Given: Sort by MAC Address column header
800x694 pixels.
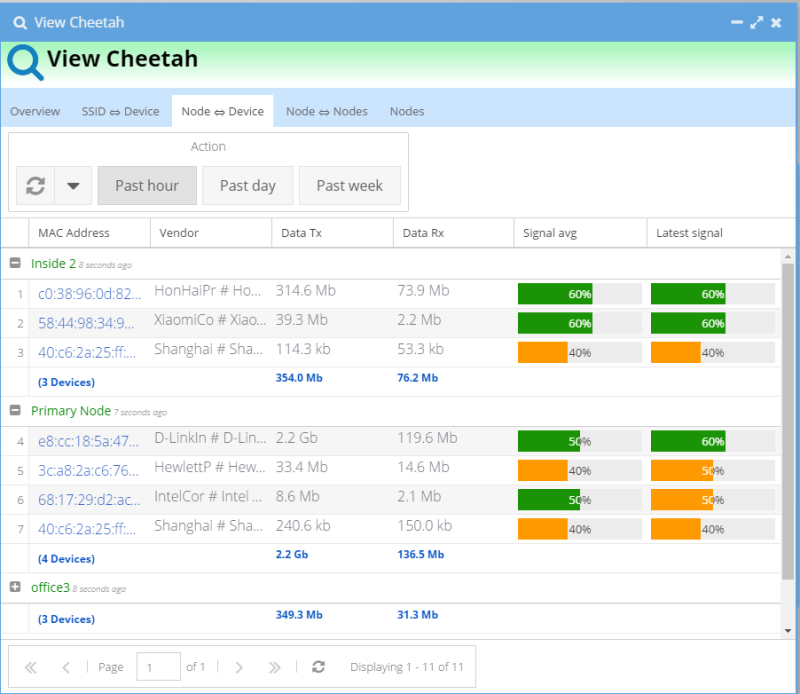Looking at the screenshot, I should pyautogui.click(x=89, y=233).
